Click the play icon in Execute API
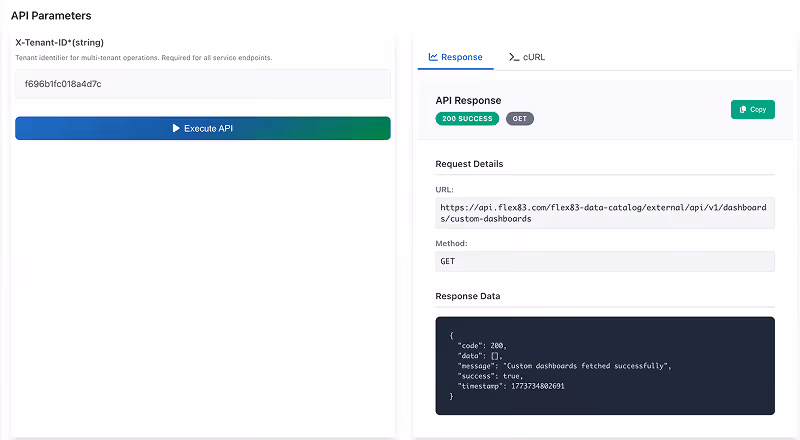 click(176, 128)
